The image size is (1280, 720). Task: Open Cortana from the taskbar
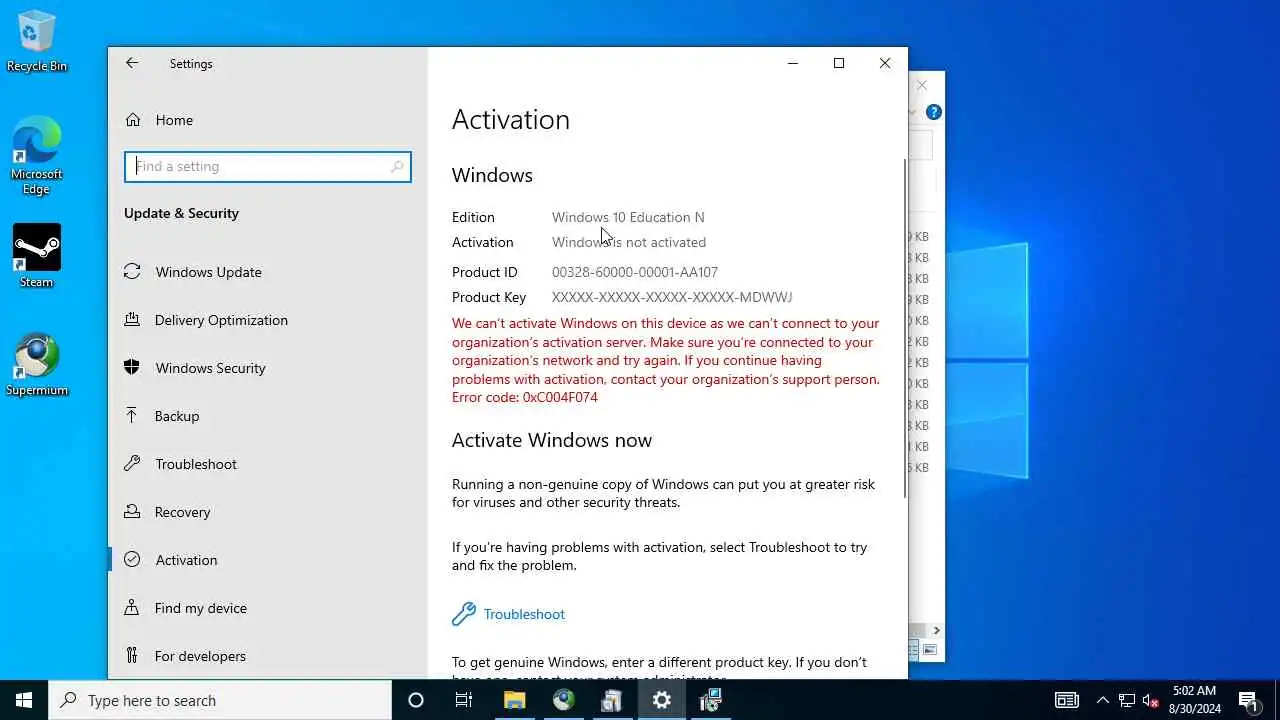coord(416,700)
